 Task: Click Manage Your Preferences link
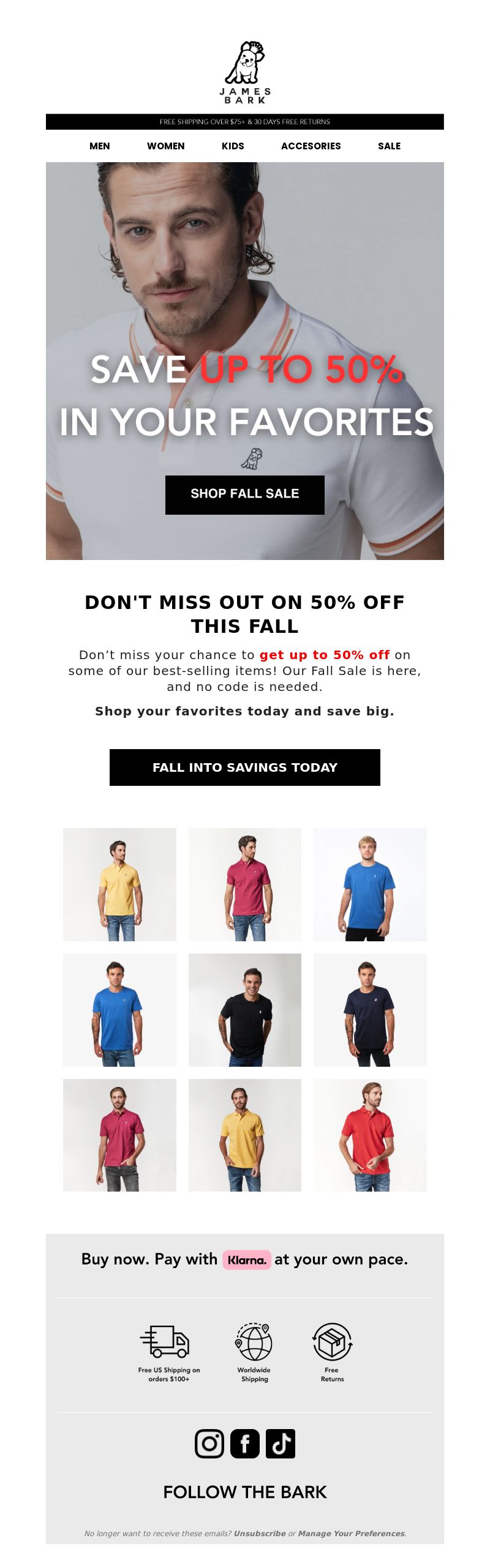[x=352, y=1533]
